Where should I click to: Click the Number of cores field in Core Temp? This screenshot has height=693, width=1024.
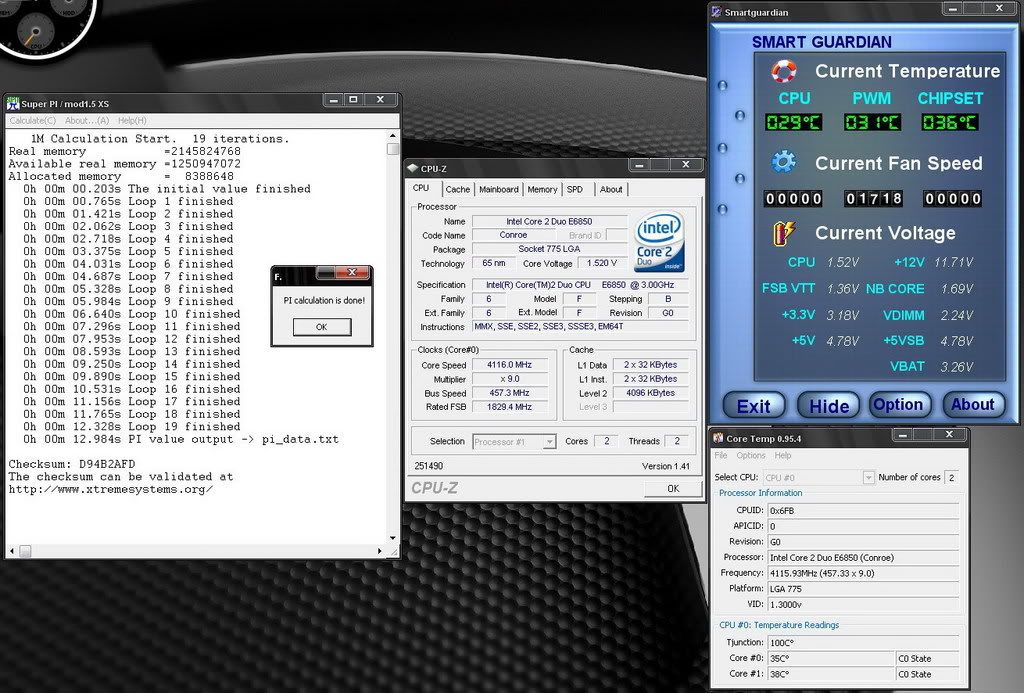click(952, 477)
